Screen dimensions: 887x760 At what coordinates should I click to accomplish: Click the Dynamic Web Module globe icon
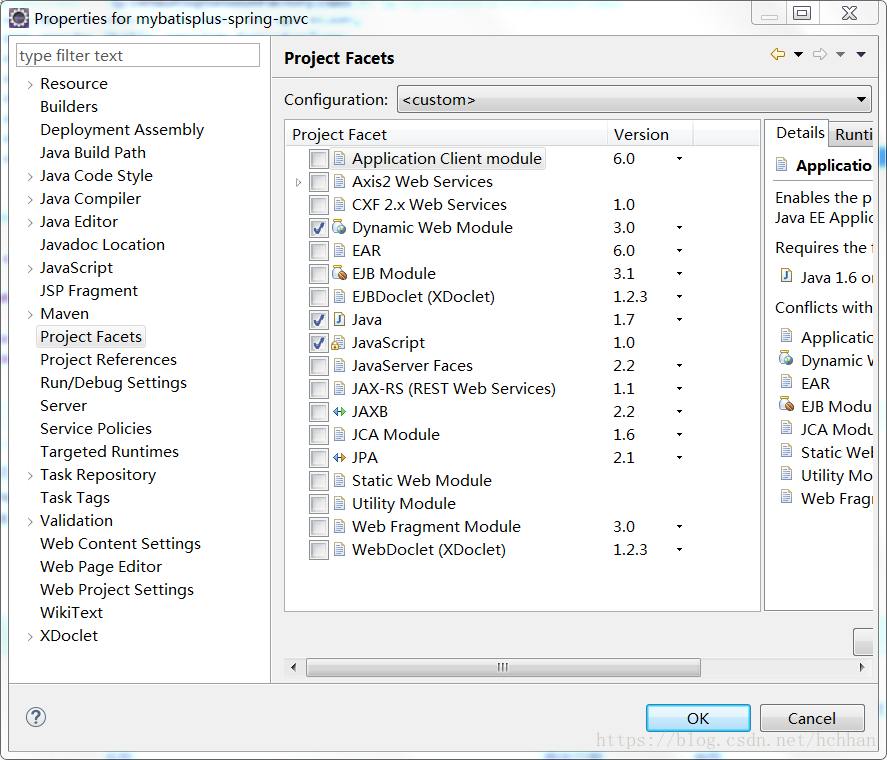[339, 227]
